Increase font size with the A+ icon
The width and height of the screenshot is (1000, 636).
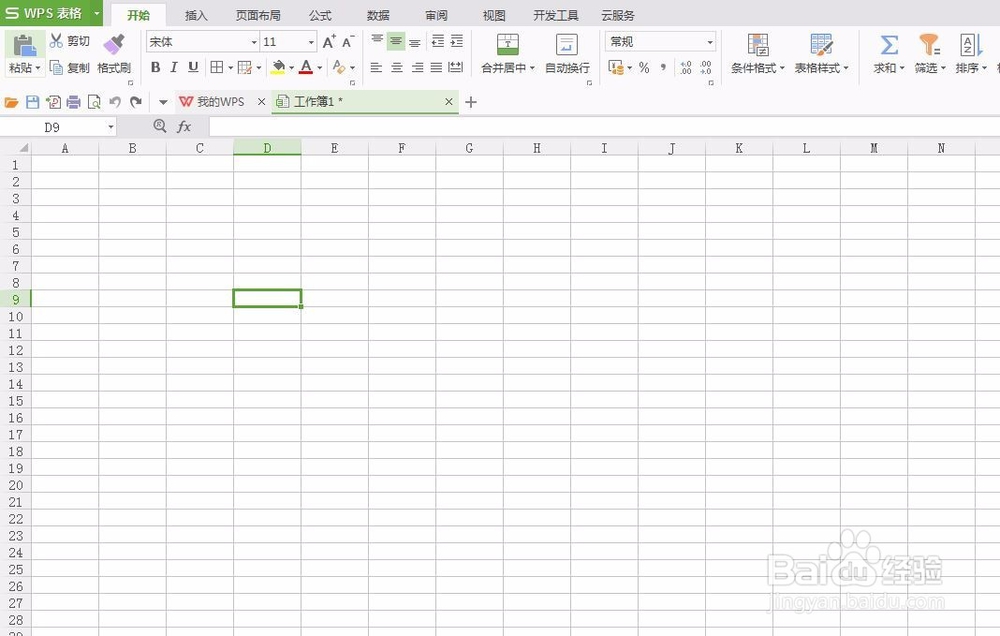tap(329, 42)
